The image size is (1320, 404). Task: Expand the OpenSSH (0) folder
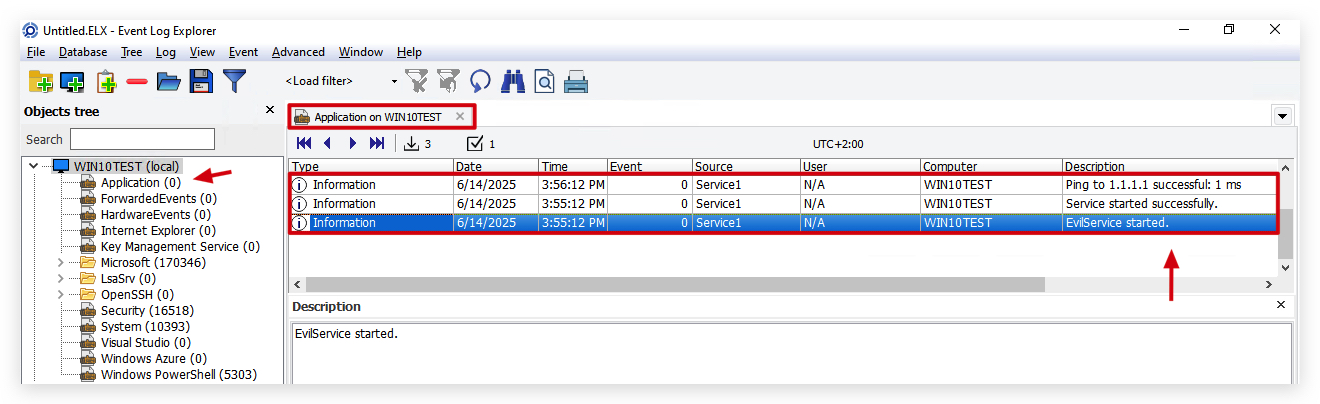(61, 294)
